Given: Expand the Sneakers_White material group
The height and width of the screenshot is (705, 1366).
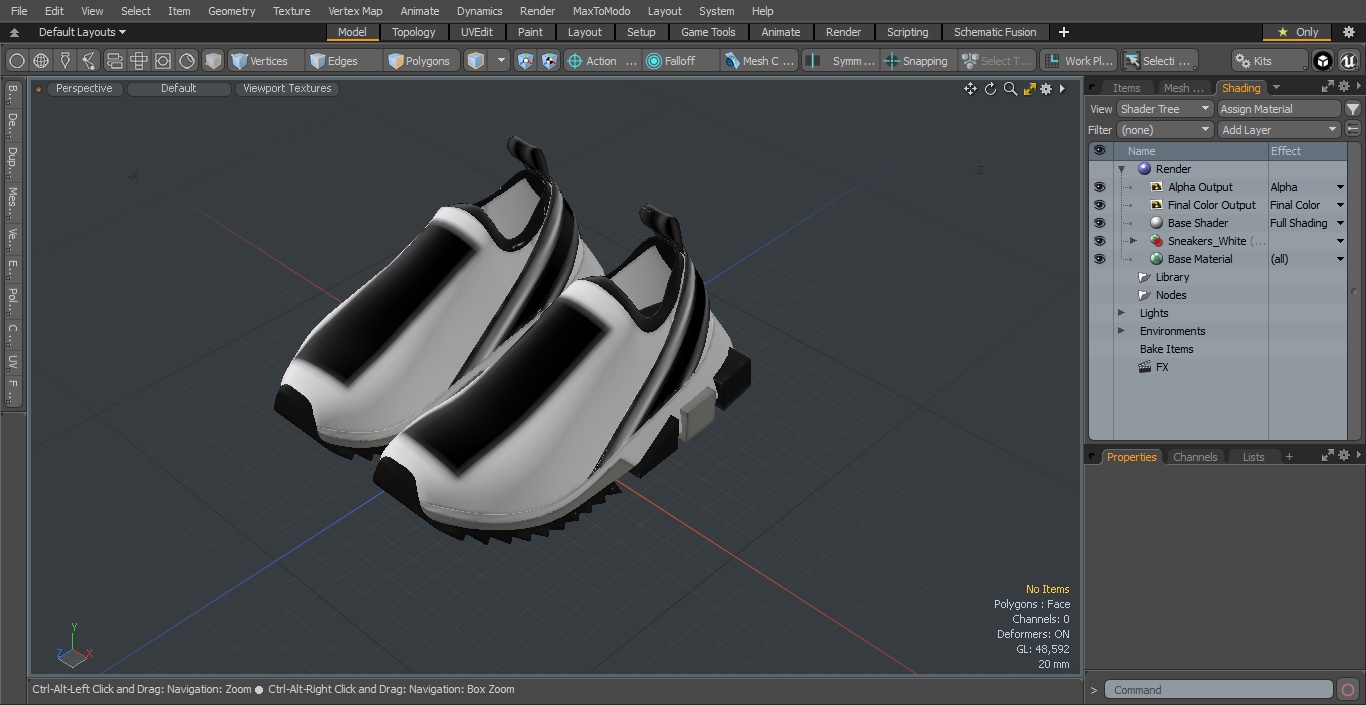Looking at the screenshot, I should [x=1133, y=241].
